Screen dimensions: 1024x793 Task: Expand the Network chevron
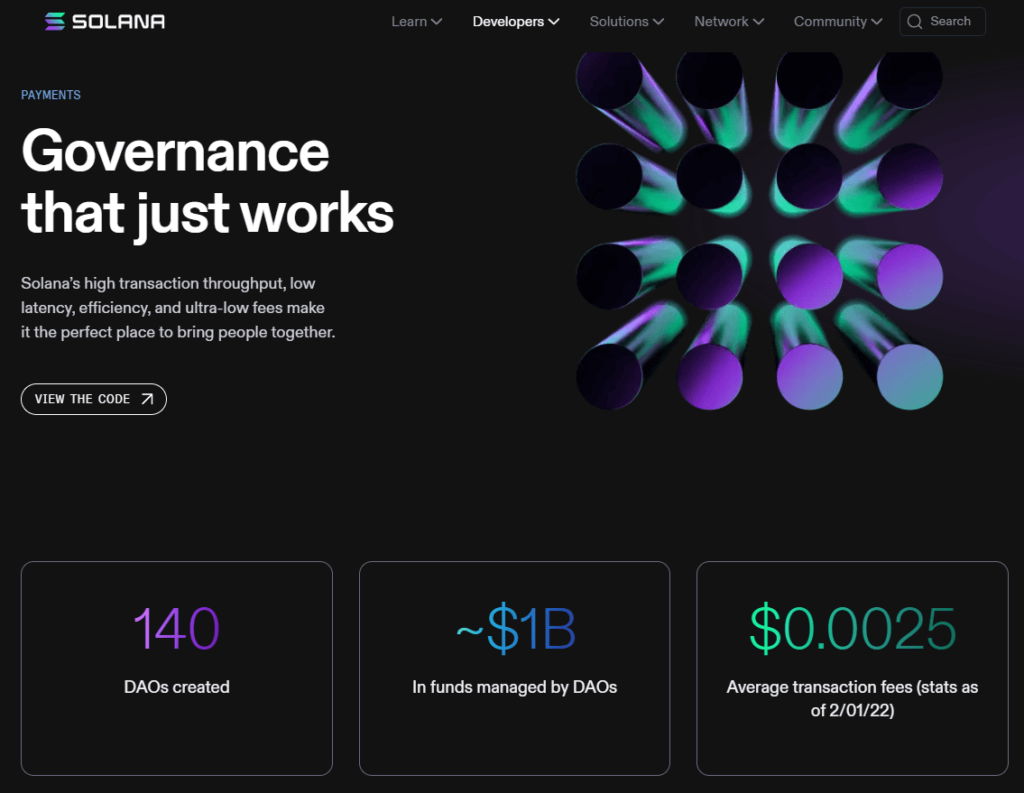coord(758,22)
